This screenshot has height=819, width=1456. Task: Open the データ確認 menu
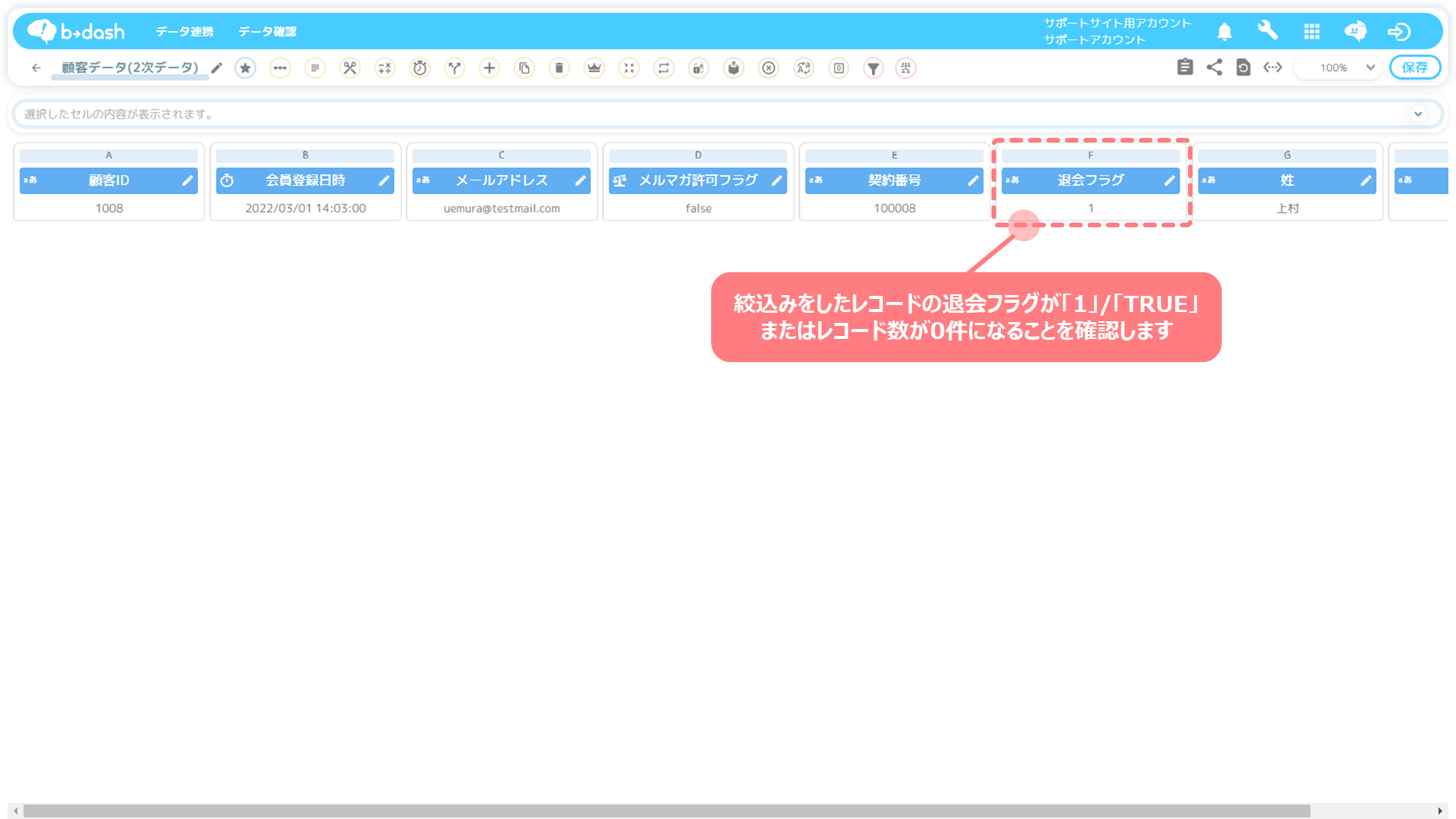(x=267, y=32)
